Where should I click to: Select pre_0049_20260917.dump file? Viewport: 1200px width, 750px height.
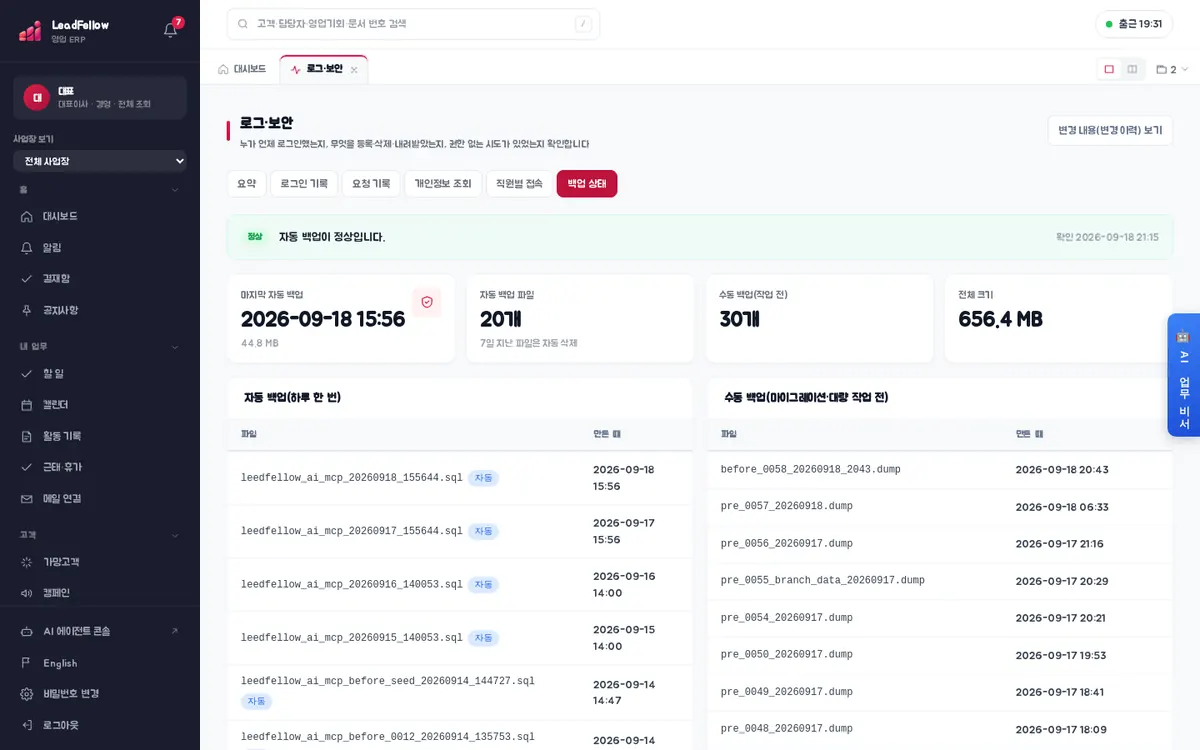click(x=787, y=691)
